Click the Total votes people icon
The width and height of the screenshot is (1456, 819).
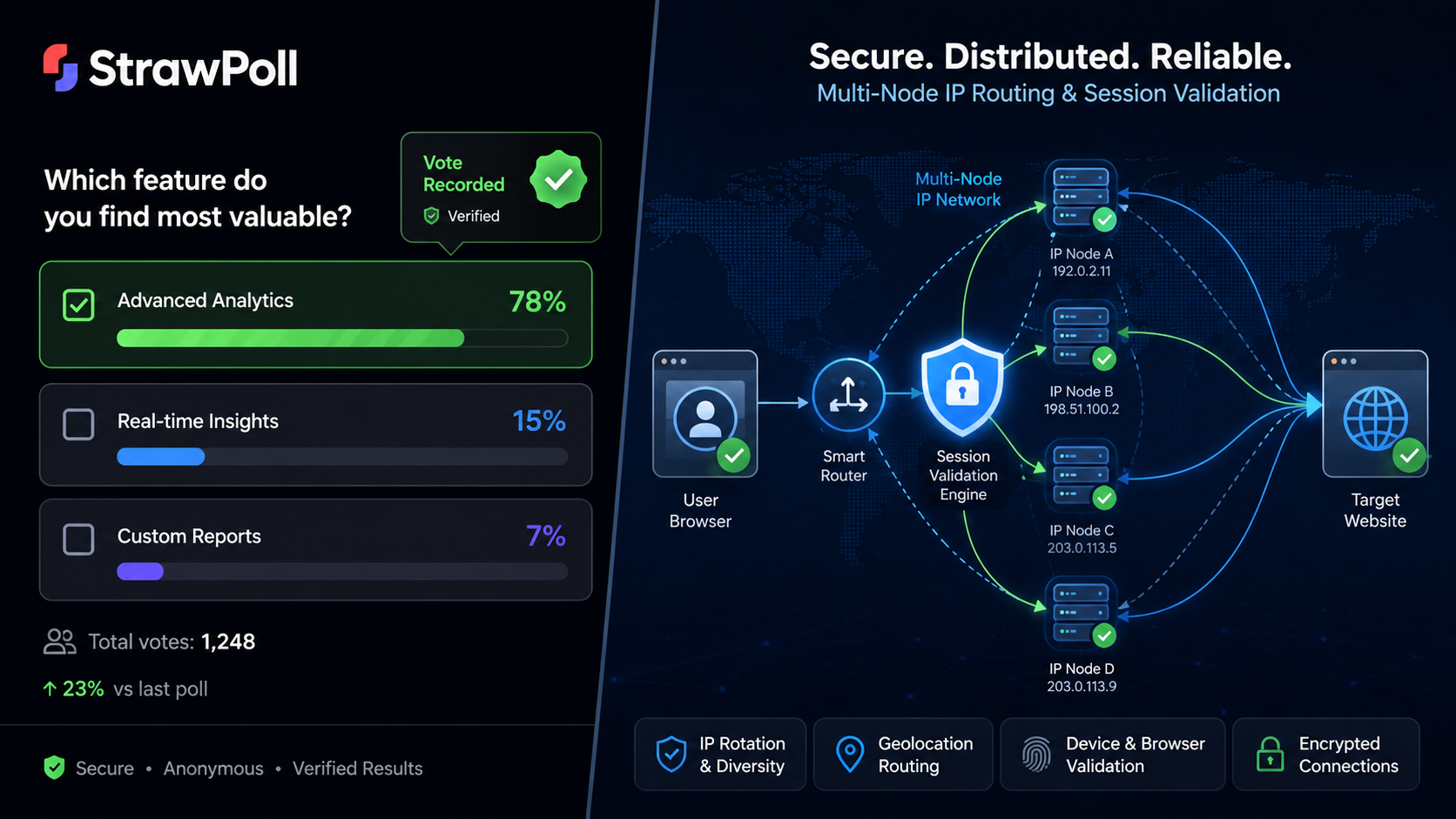(x=60, y=641)
